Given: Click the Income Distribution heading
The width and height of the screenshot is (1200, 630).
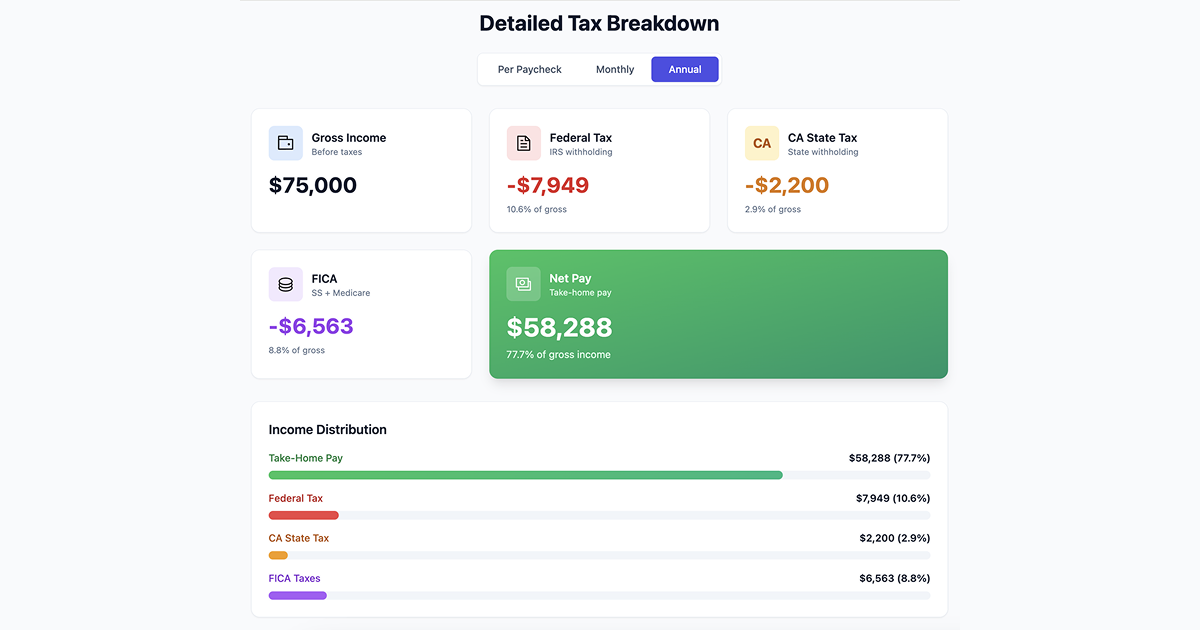Looking at the screenshot, I should [x=327, y=429].
